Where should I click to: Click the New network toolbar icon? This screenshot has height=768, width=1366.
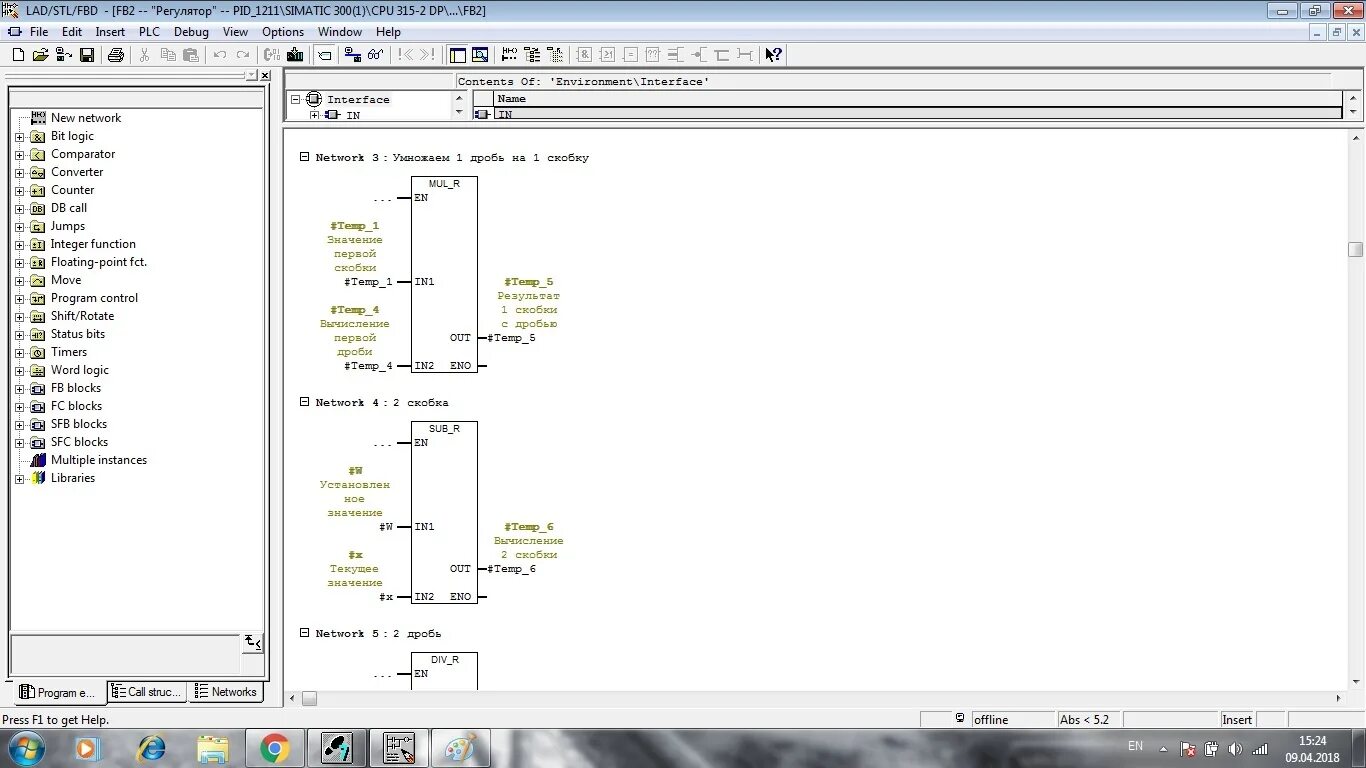(x=509, y=55)
